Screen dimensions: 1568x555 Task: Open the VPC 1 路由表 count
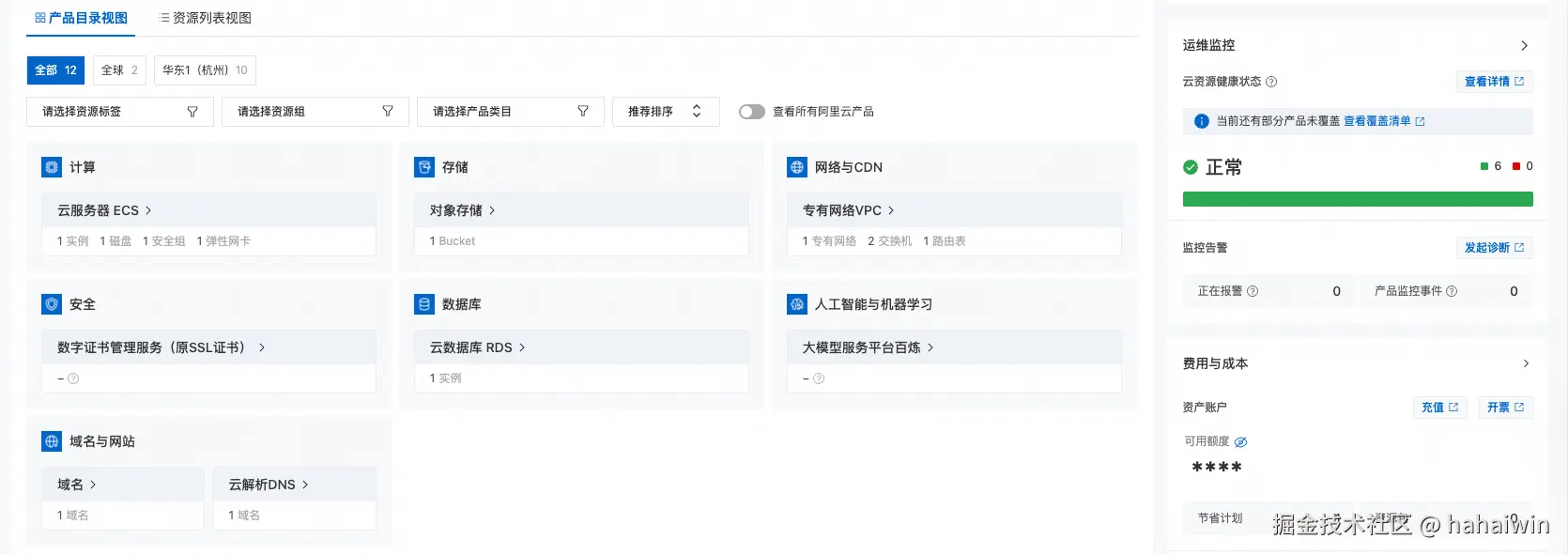pos(945,241)
